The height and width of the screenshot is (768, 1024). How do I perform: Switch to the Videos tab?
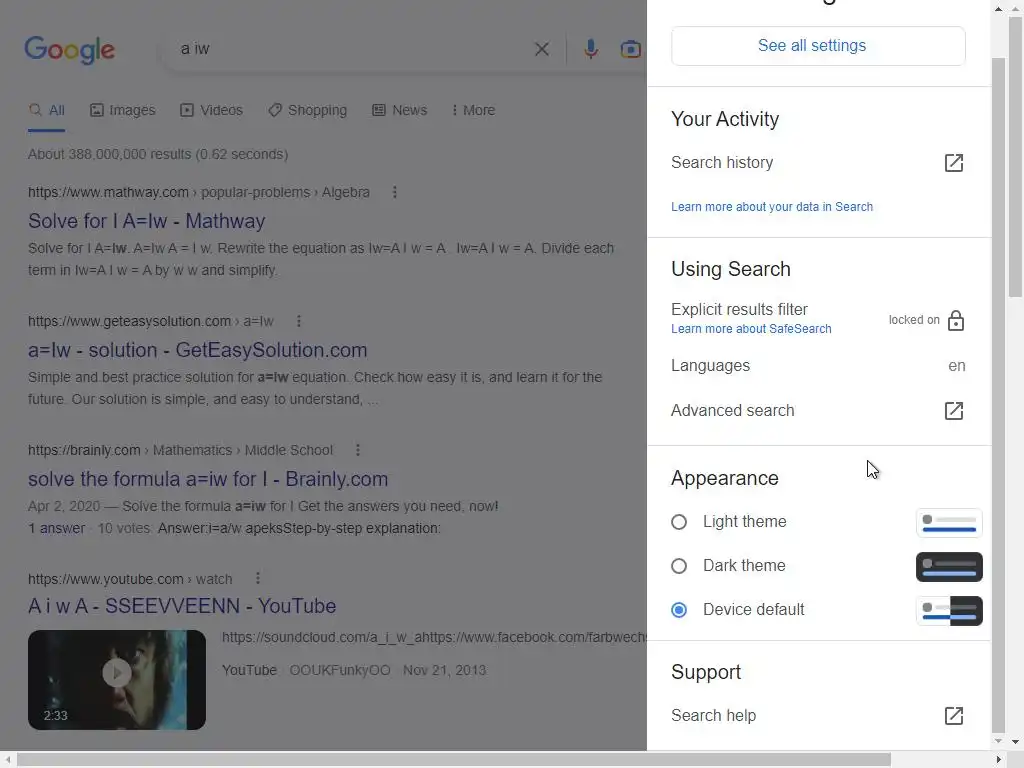click(212, 110)
